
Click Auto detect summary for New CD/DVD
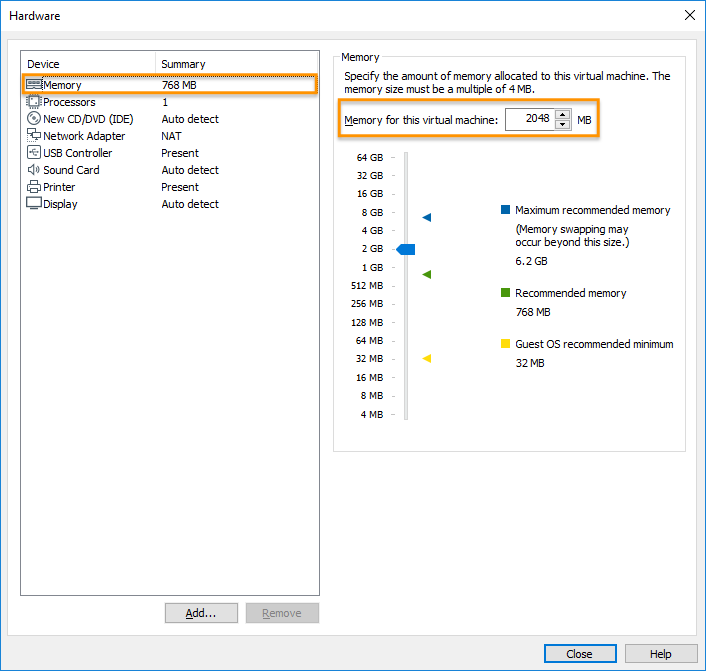[190, 119]
